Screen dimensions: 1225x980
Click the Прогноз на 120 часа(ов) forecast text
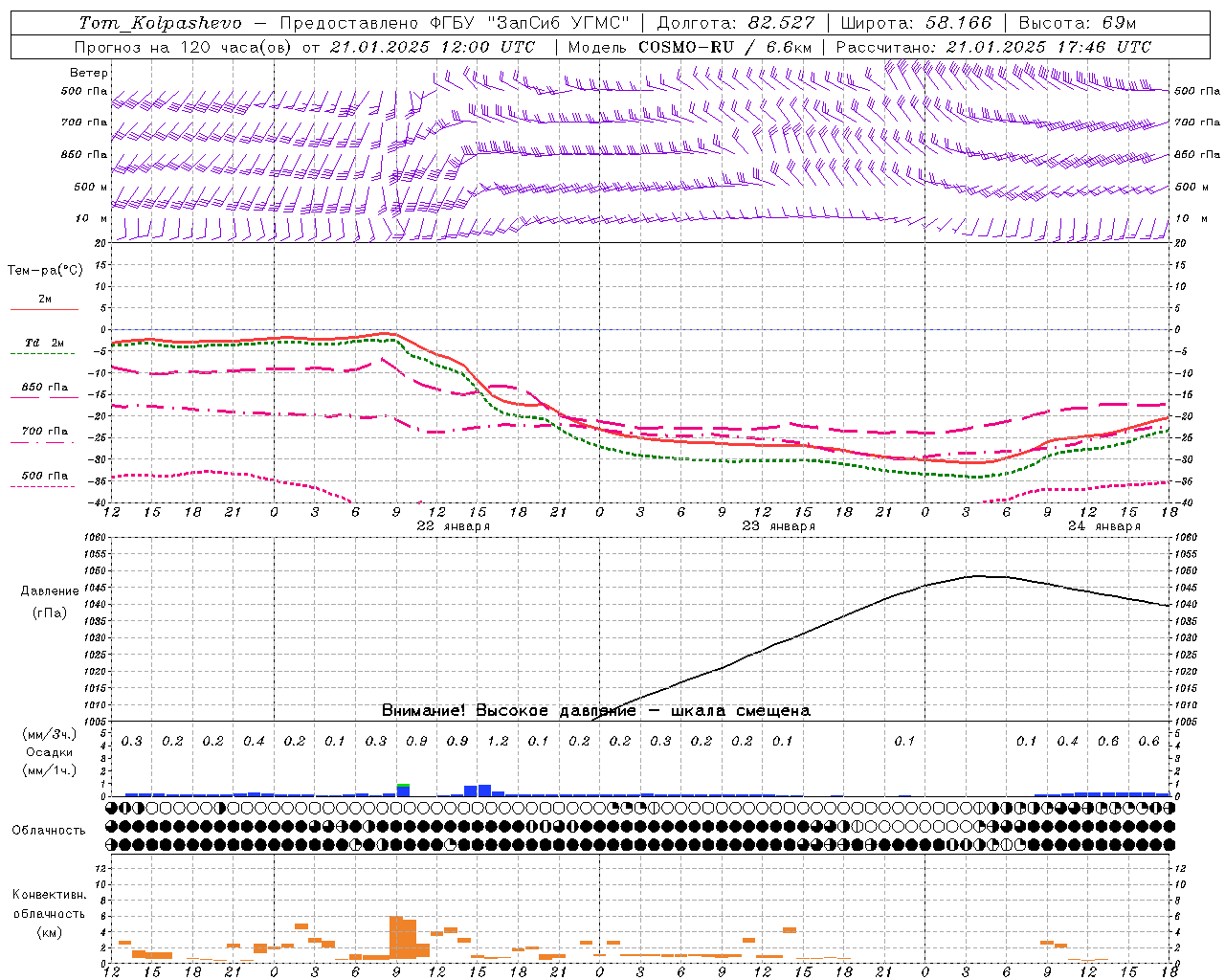(183, 47)
